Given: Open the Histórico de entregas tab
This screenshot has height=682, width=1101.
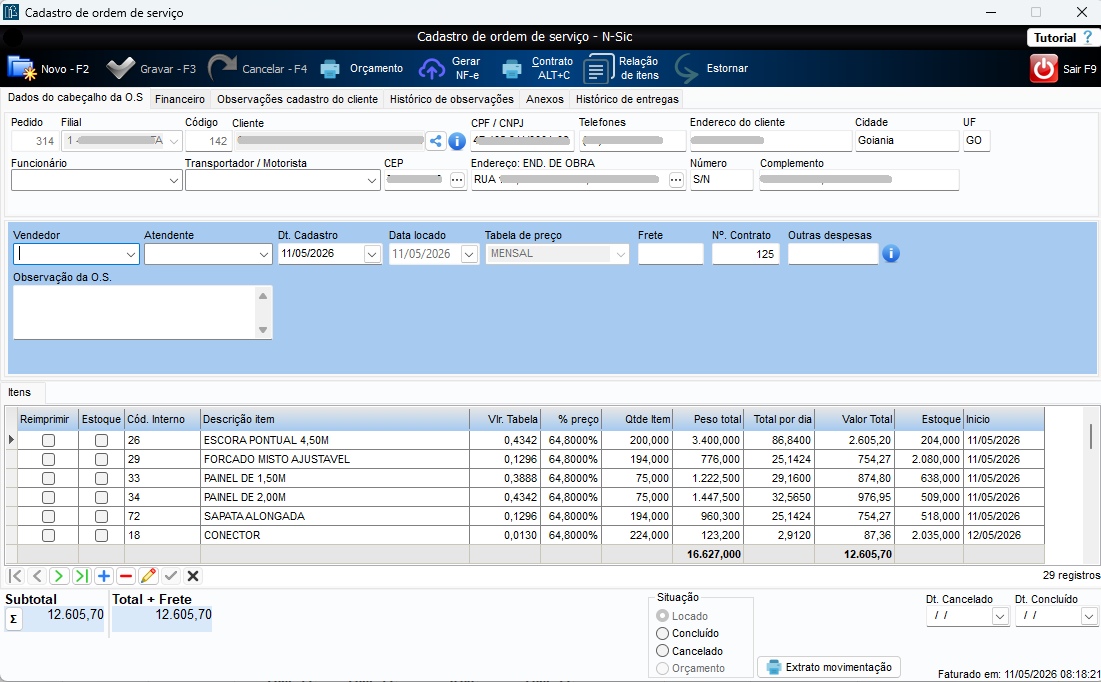Looking at the screenshot, I should point(627,99).
